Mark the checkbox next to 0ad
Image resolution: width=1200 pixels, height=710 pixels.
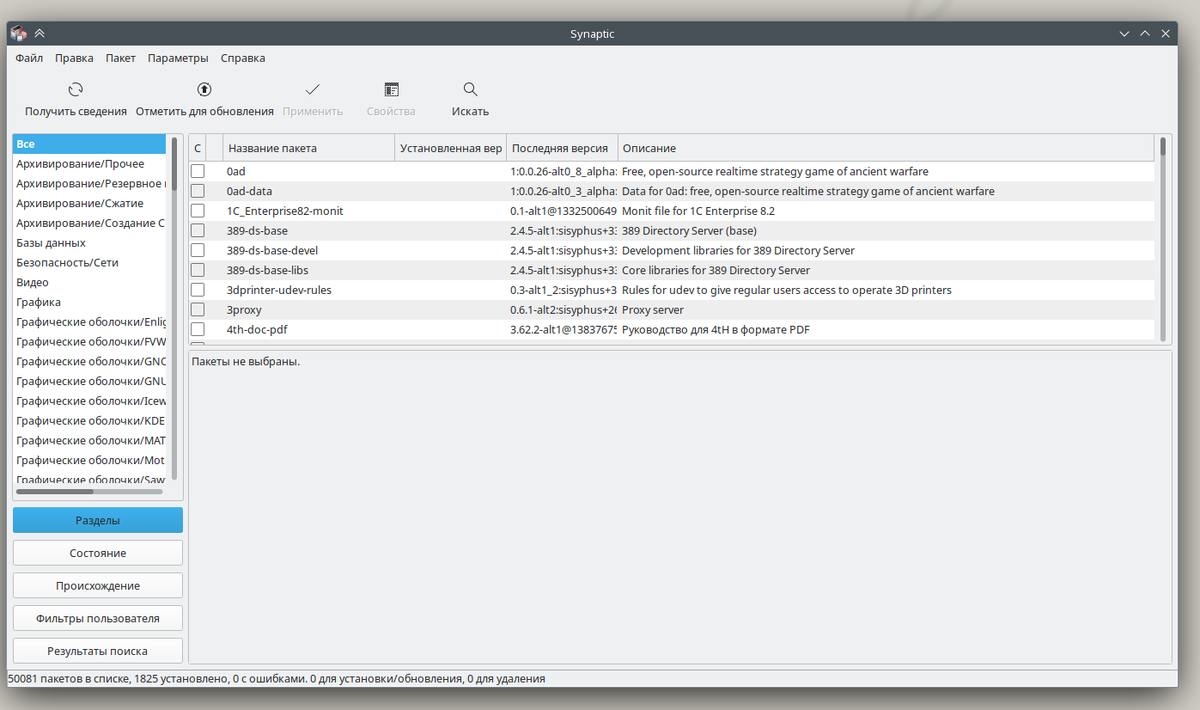[196, 171]
